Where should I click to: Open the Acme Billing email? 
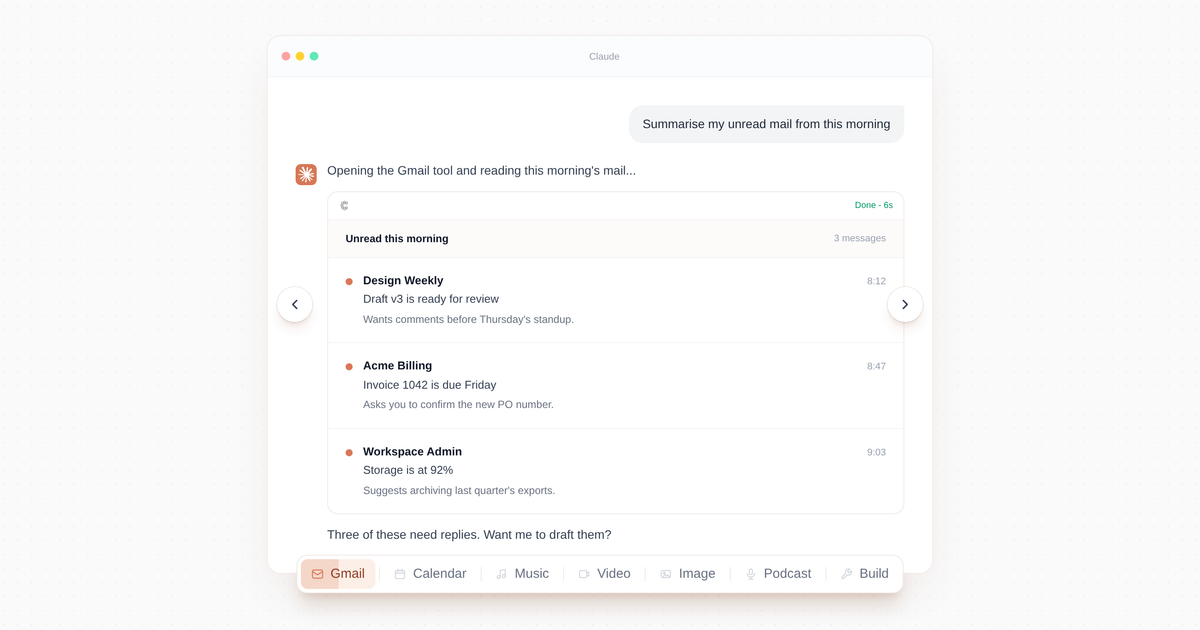(615, 386)
